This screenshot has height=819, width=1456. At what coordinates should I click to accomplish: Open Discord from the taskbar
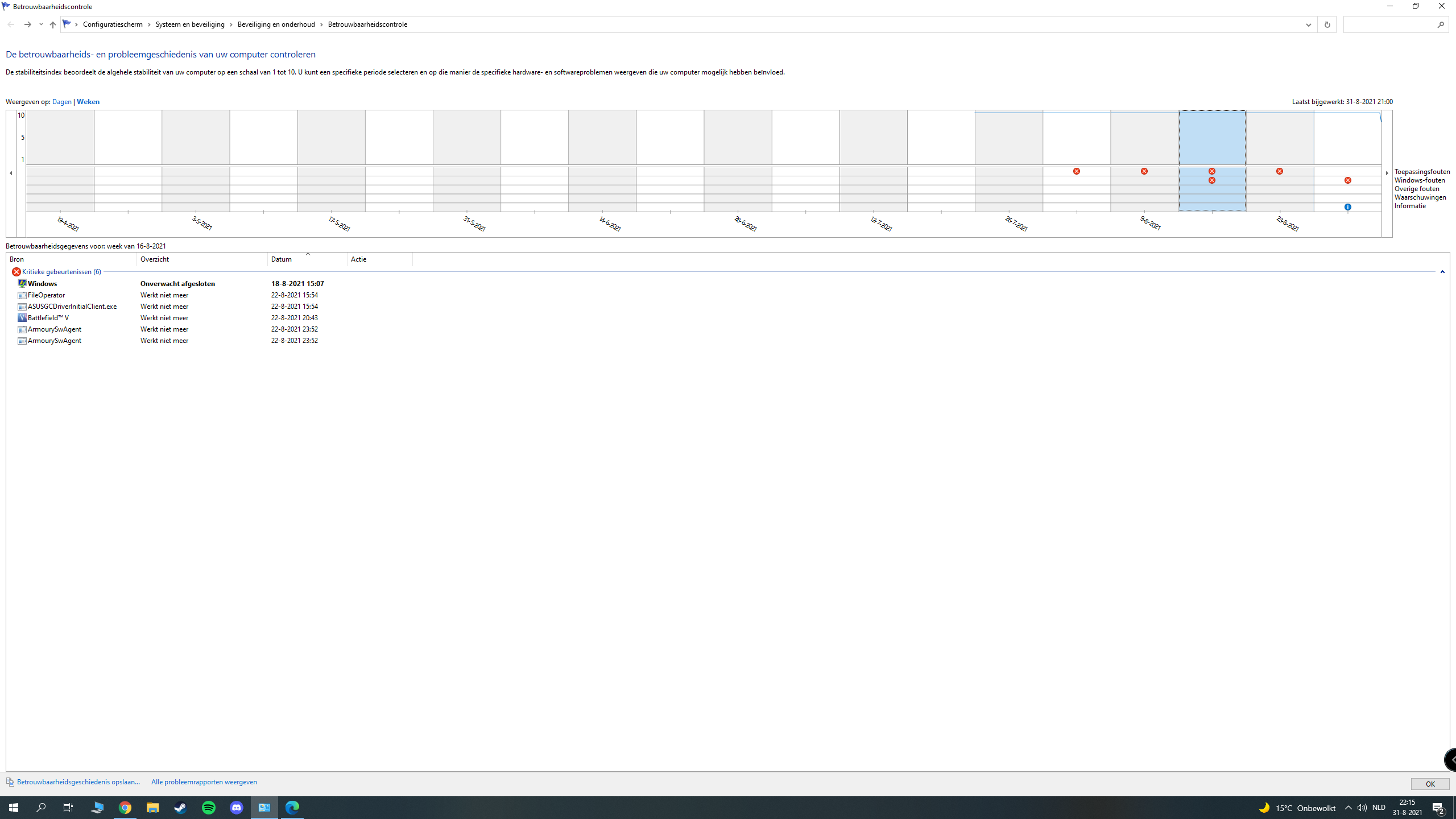(x=237, y=808)
